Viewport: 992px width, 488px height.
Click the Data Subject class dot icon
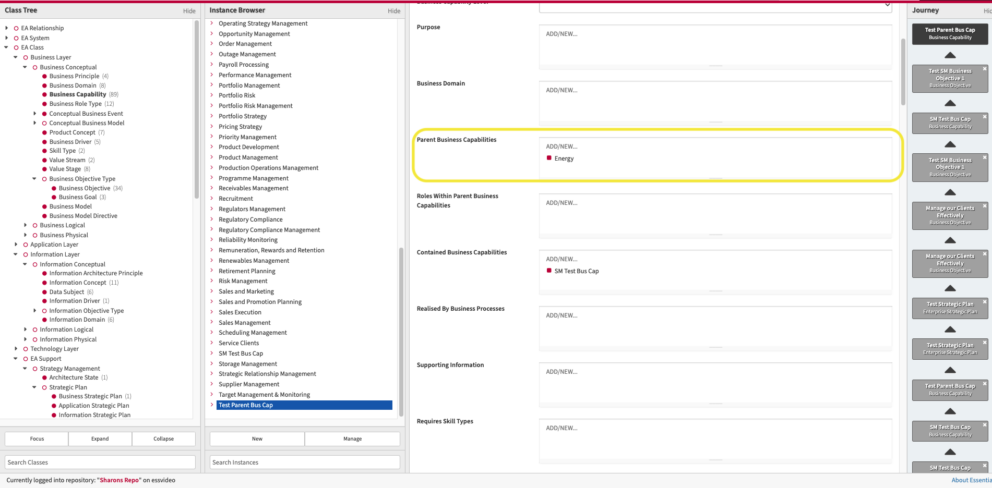coord(44,292)
